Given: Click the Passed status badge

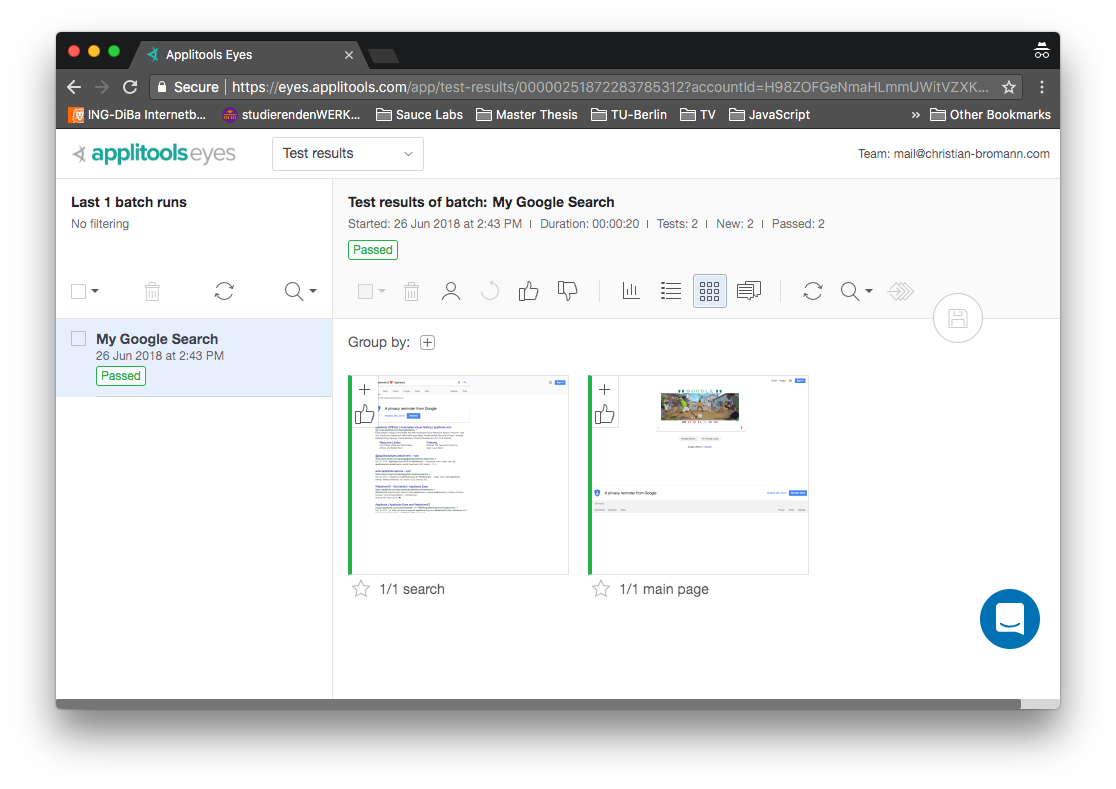Looking at the screenshot, I should point(372,249).
